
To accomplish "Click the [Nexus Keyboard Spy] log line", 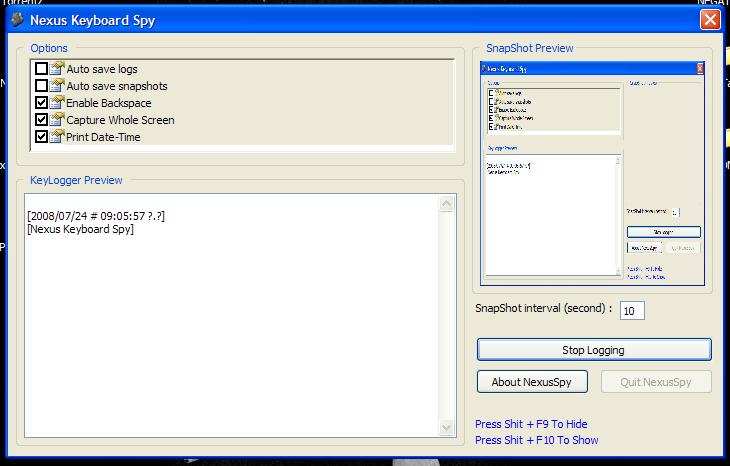I will (x=81, y=229).
